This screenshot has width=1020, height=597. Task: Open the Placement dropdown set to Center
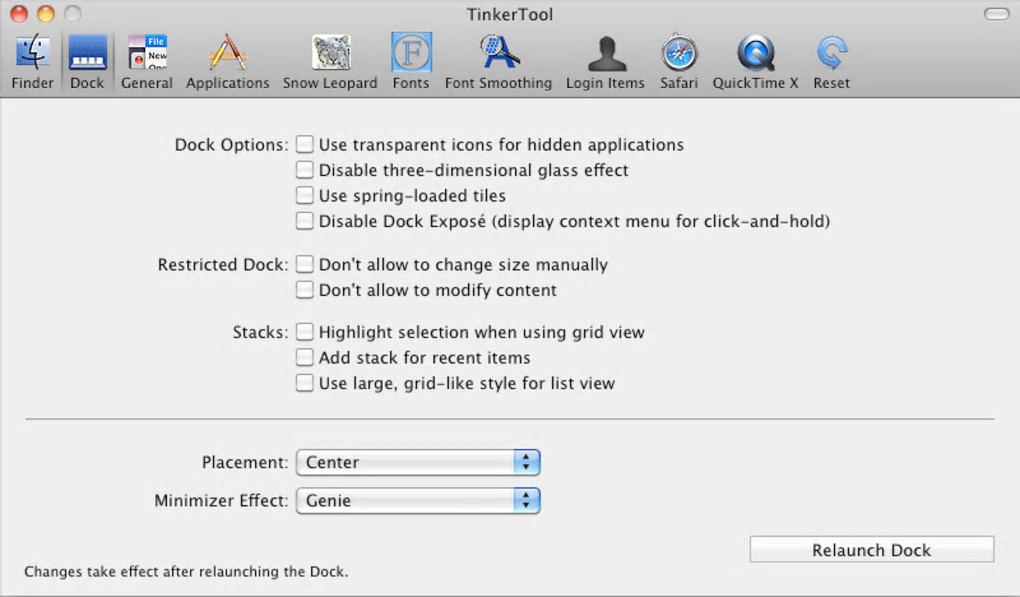coord(418,463)
